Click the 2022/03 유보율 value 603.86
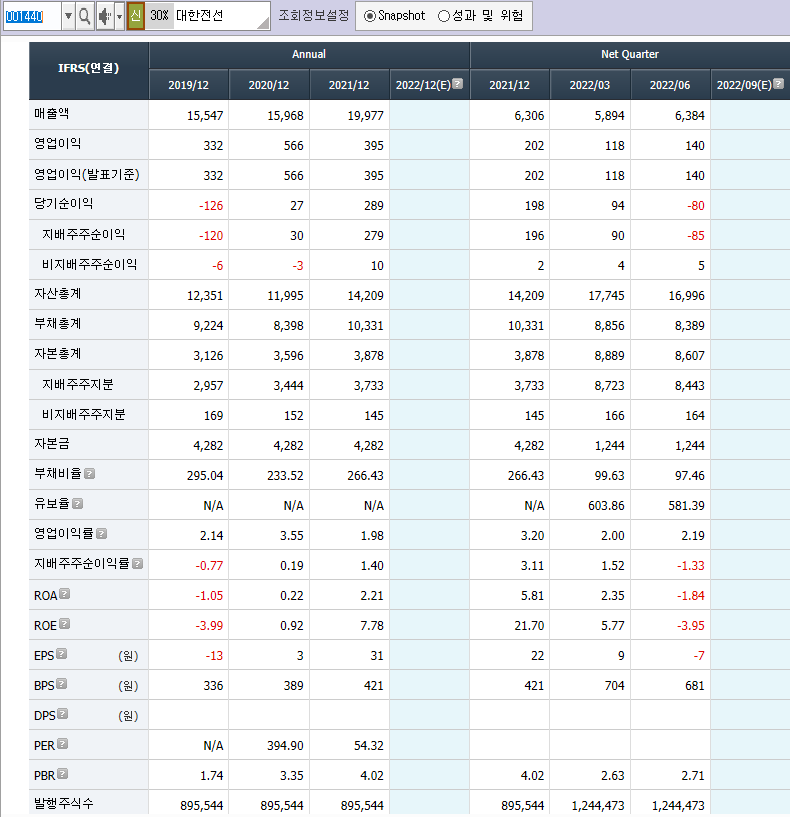The image size is (790, 817). click(x=606, y=505)
